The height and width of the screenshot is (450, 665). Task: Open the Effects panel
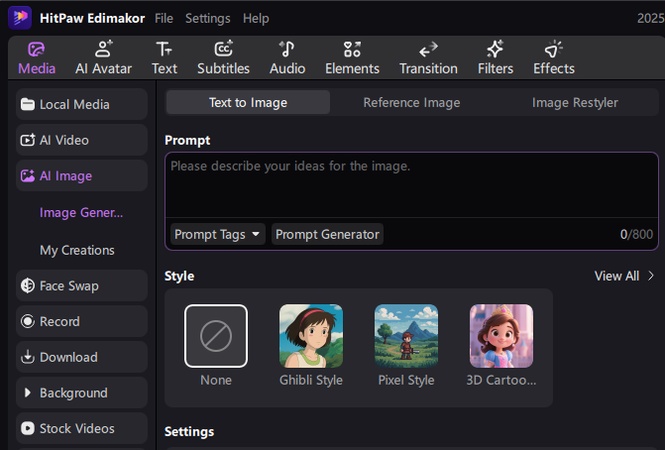[x=553, y=57]
